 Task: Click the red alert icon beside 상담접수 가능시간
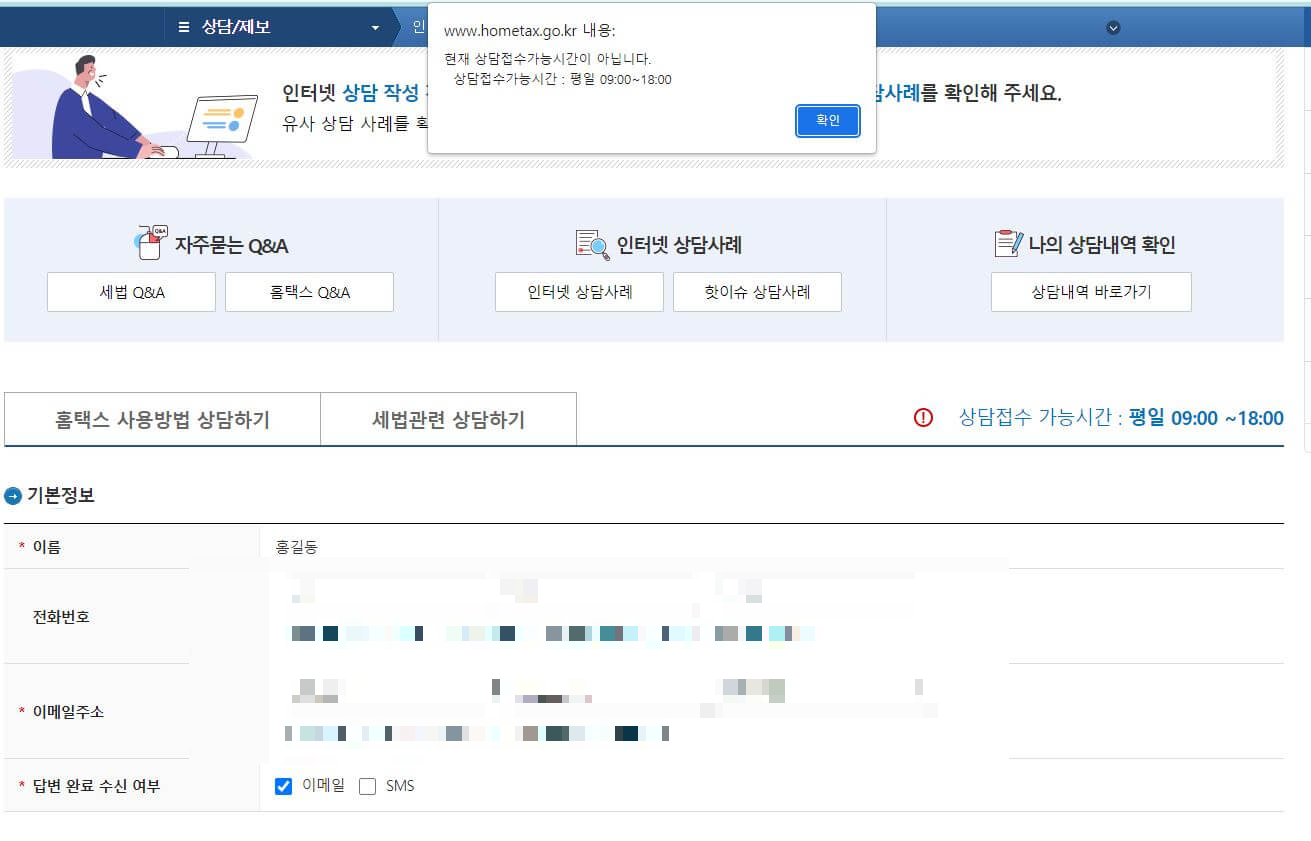point(924,419)
